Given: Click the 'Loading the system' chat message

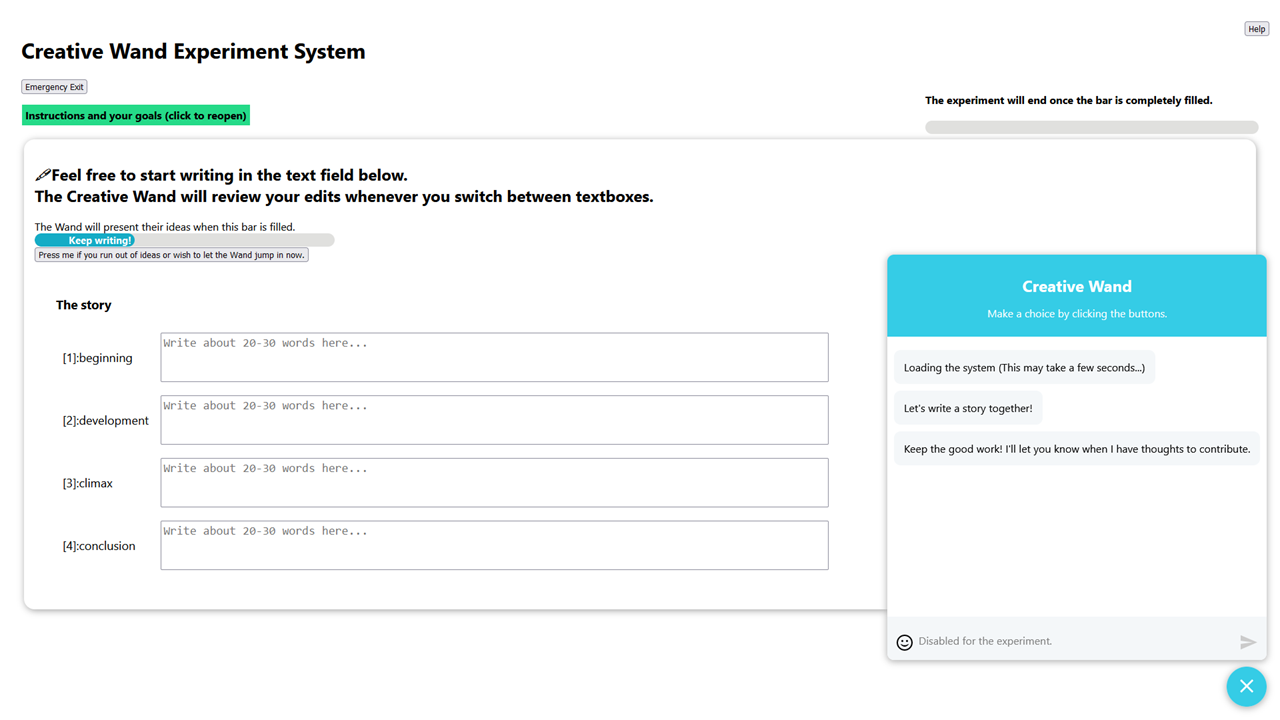Looking at the screenshot, I should coord(1024,367).
